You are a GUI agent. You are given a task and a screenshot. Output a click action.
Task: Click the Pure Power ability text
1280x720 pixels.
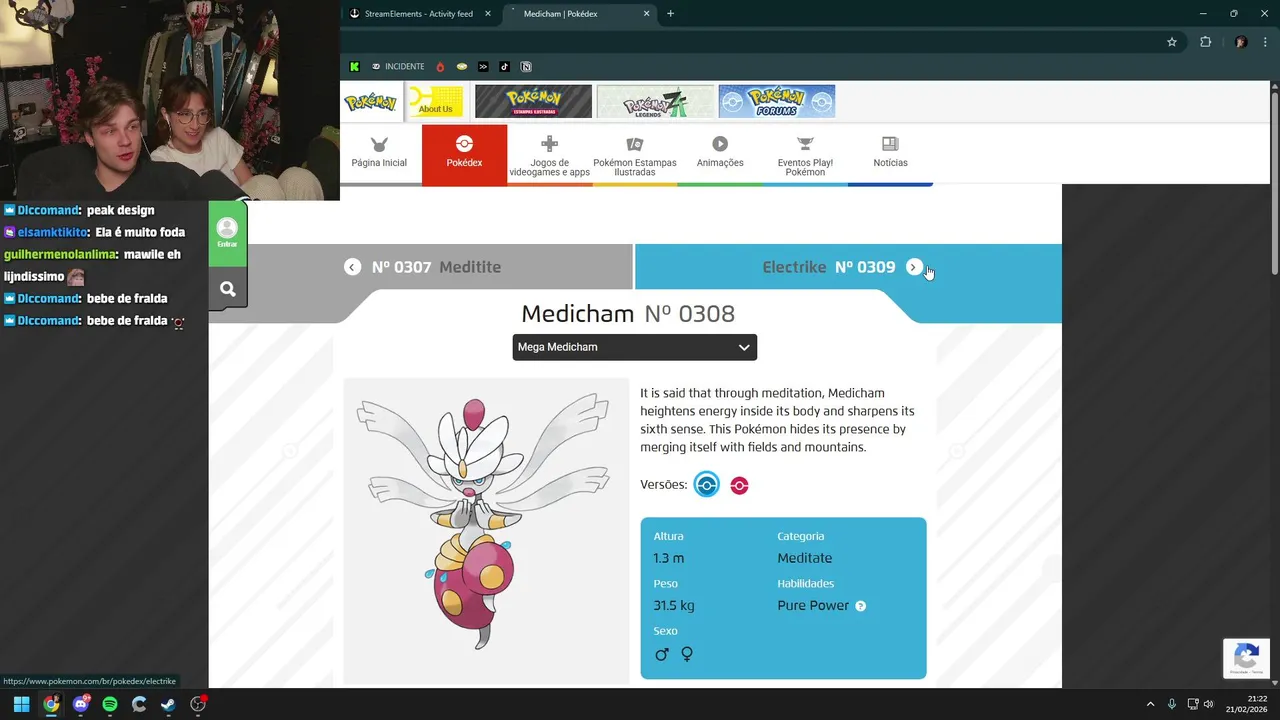pos(813,605)
